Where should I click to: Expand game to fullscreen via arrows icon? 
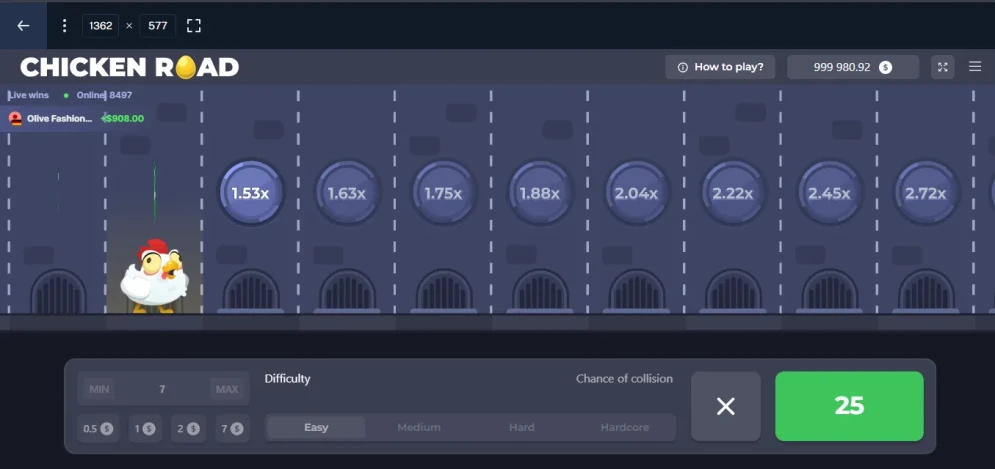(x=942, y=67)
